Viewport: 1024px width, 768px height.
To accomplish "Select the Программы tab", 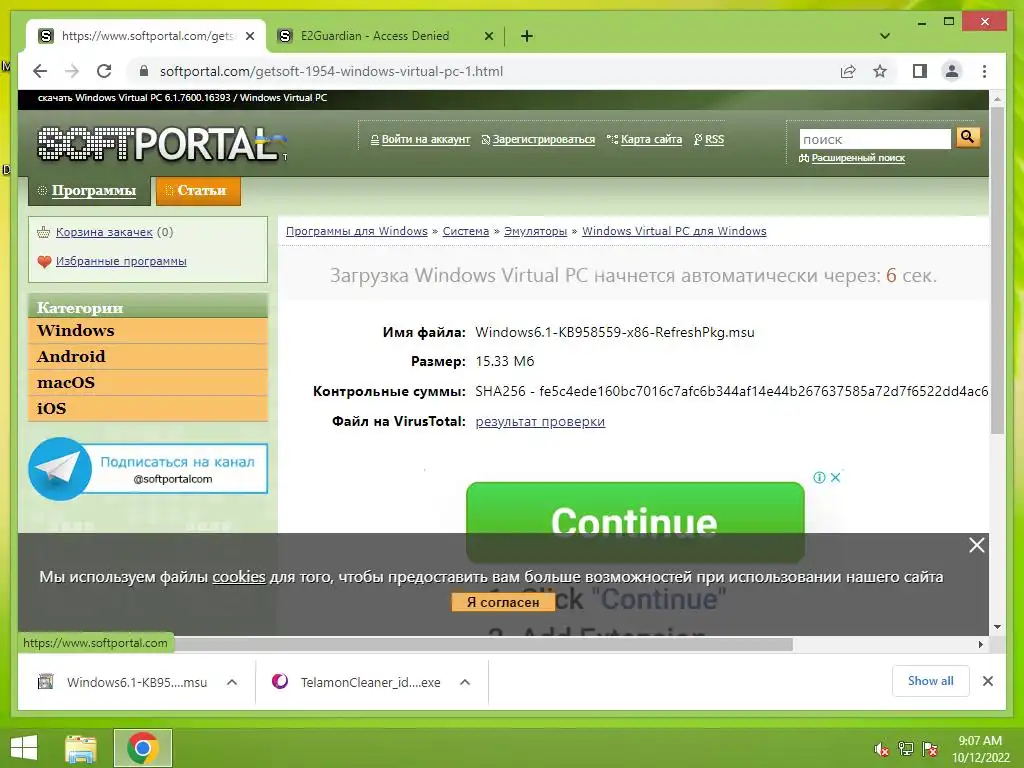I will (x=89, y=191).
